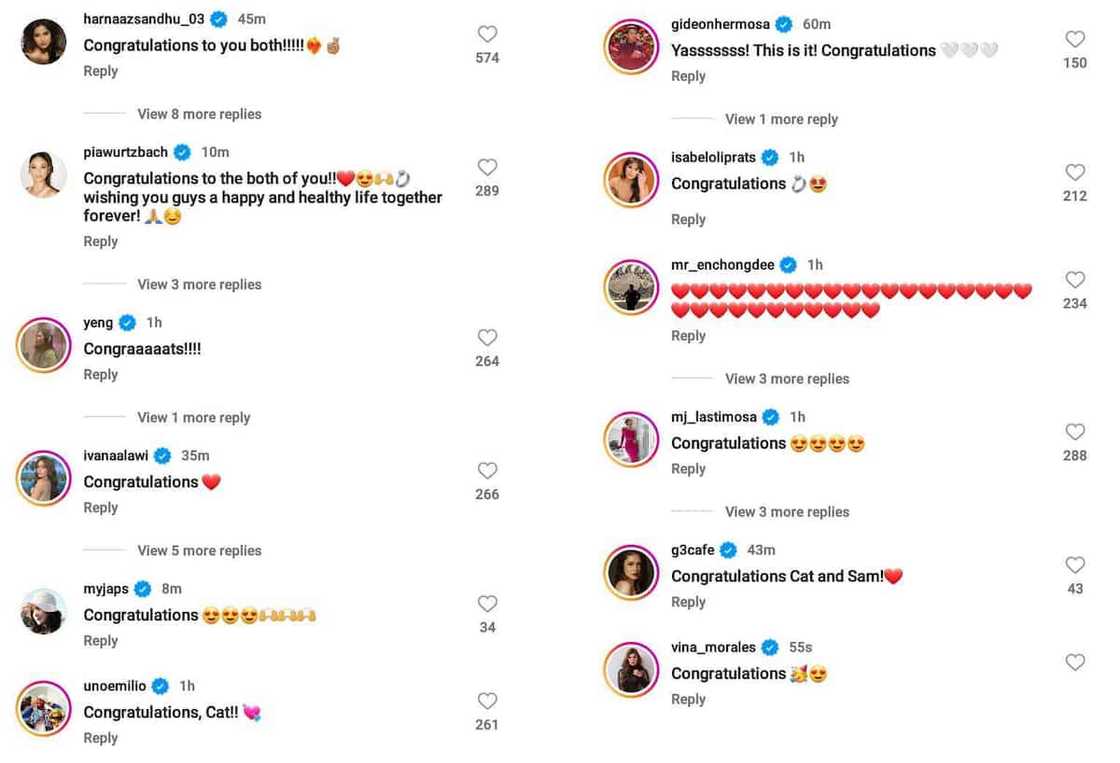Like ivanaalawi's comment via heart icon
The image size is (1120, 763).
click(487, 471)
